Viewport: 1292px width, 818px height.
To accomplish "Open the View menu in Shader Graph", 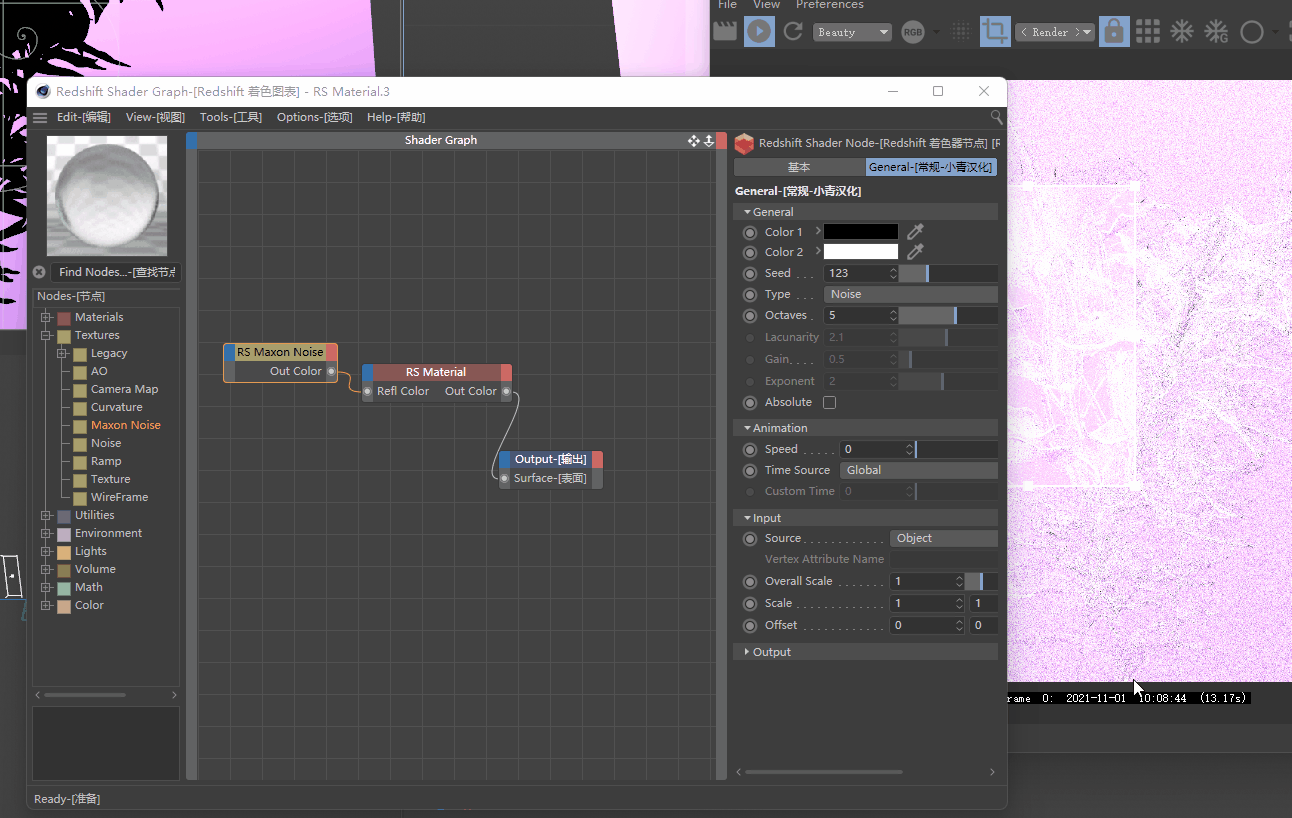I will click(155, 117).
